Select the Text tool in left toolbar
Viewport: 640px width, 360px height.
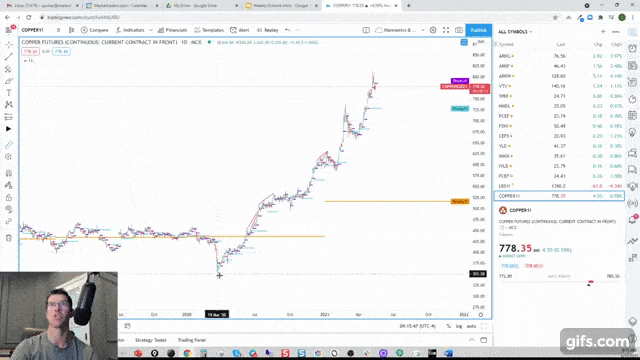click(x=9, y=93)
